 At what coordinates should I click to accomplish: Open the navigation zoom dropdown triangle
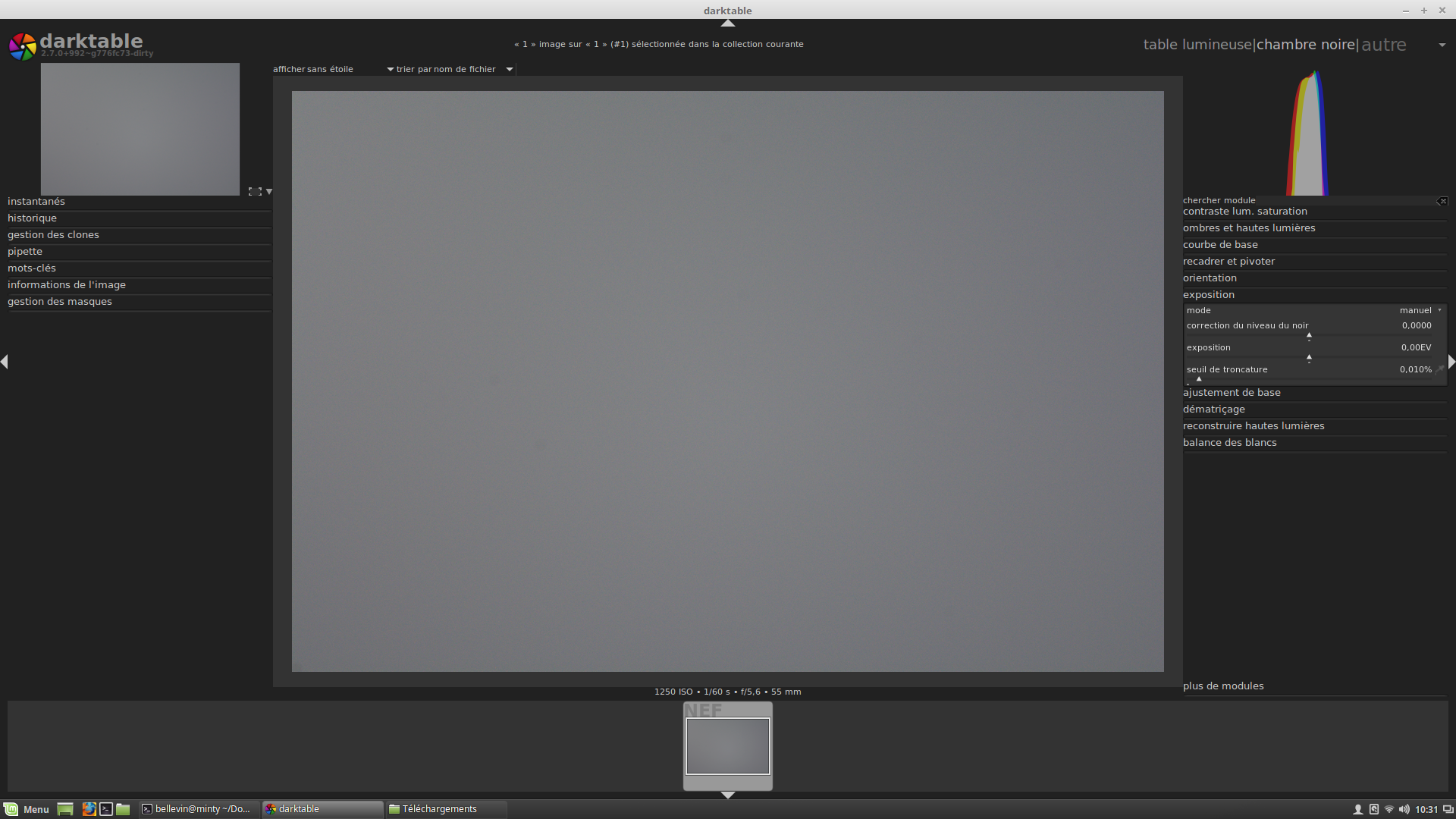269,192
